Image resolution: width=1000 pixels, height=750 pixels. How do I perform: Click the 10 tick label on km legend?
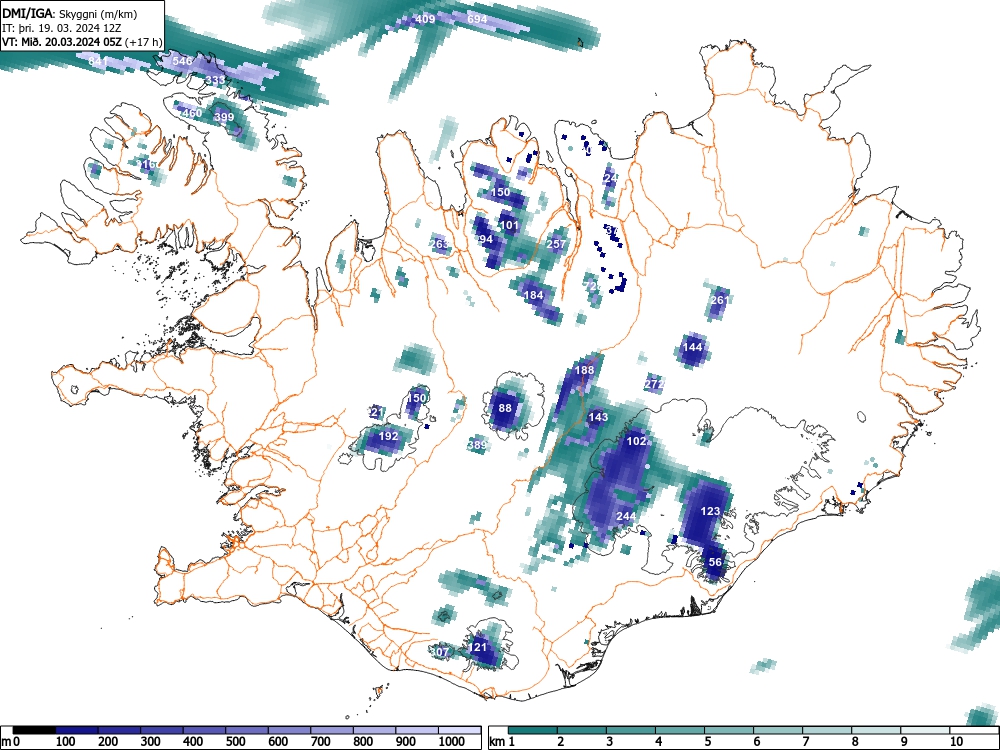(x=955, y=742)
